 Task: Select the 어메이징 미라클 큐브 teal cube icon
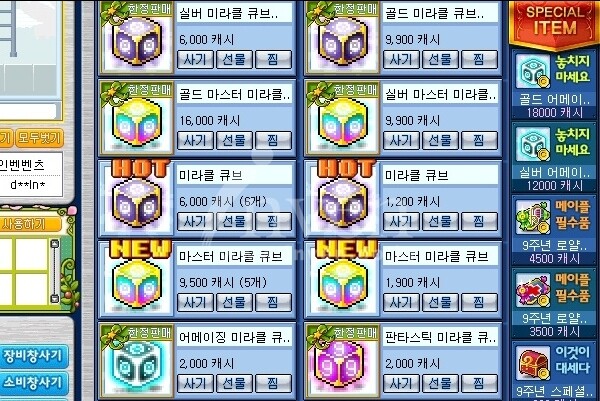(x=137, y=364)
